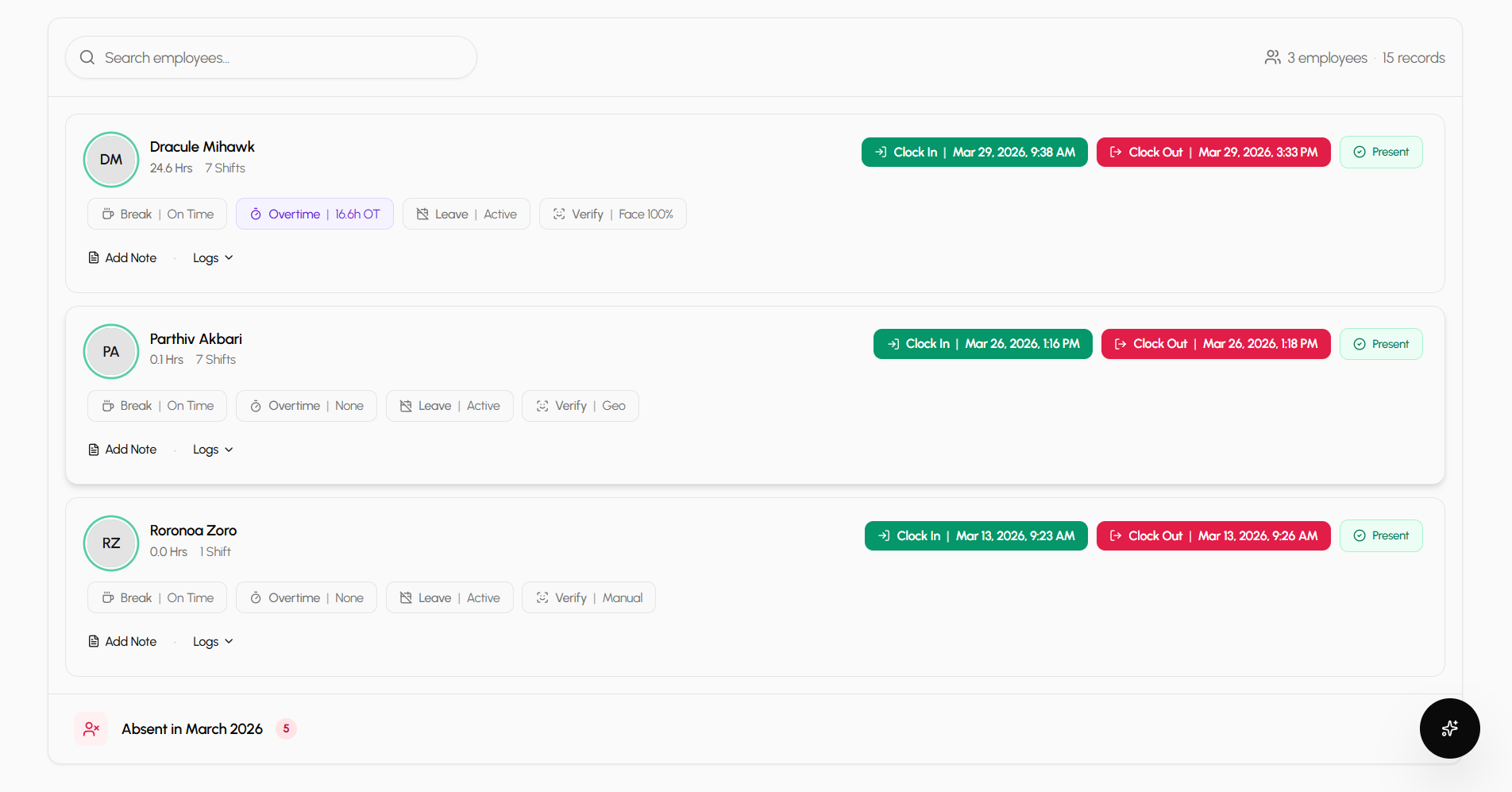This screenshot has width=1512, height=792.
Task: Click the search magnifier icon
Action: [x=87, y=57]
